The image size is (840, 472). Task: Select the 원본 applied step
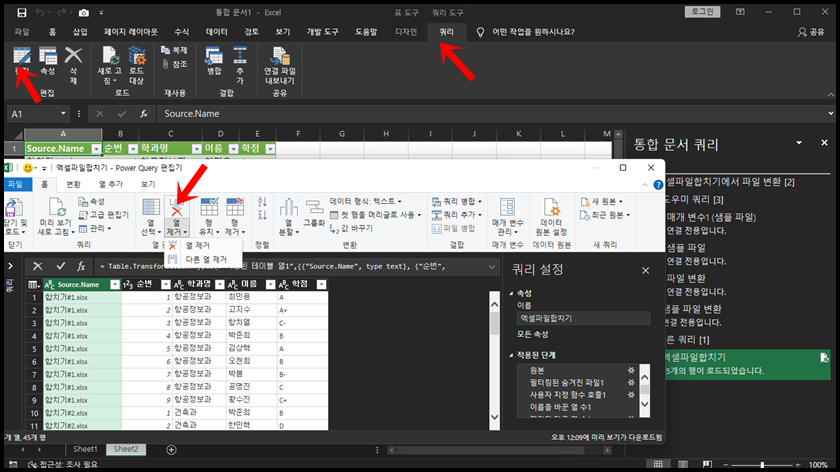(x=537, y=370)
